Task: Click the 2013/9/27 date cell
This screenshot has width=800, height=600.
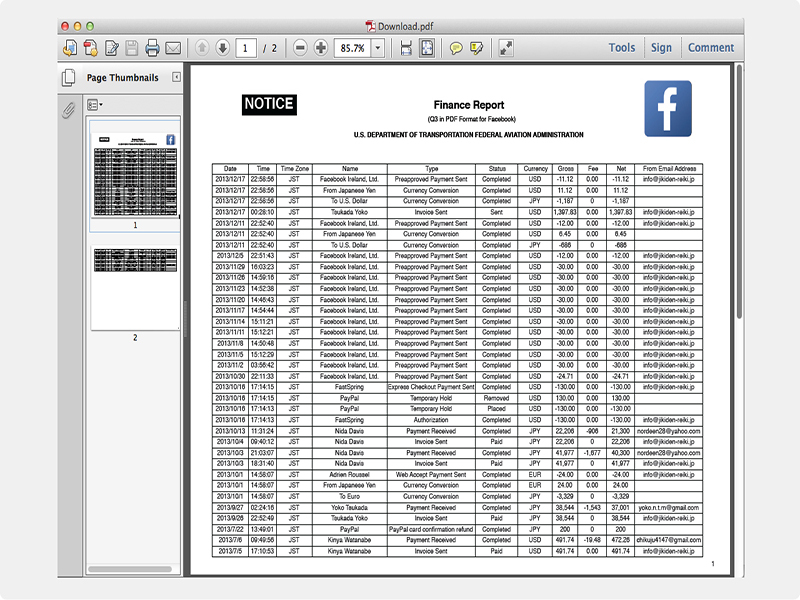Action: (230, 508)
